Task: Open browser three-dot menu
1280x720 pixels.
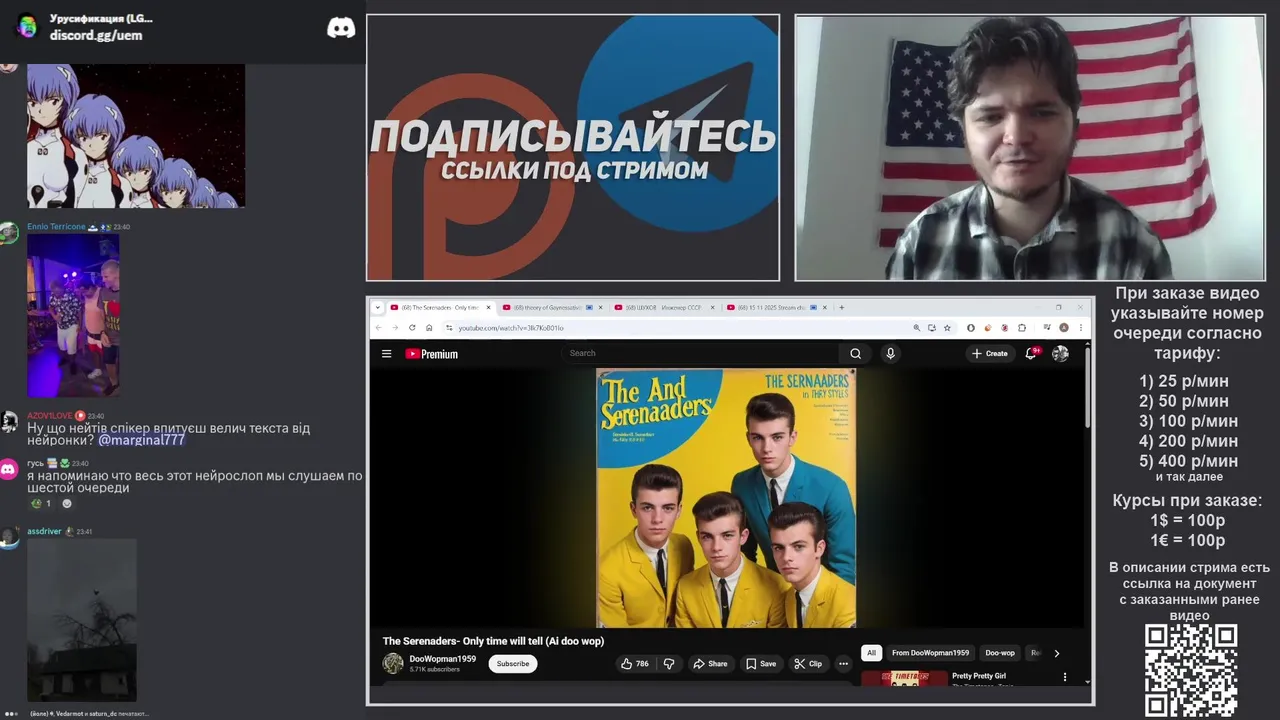Action: pos(1082,327)
